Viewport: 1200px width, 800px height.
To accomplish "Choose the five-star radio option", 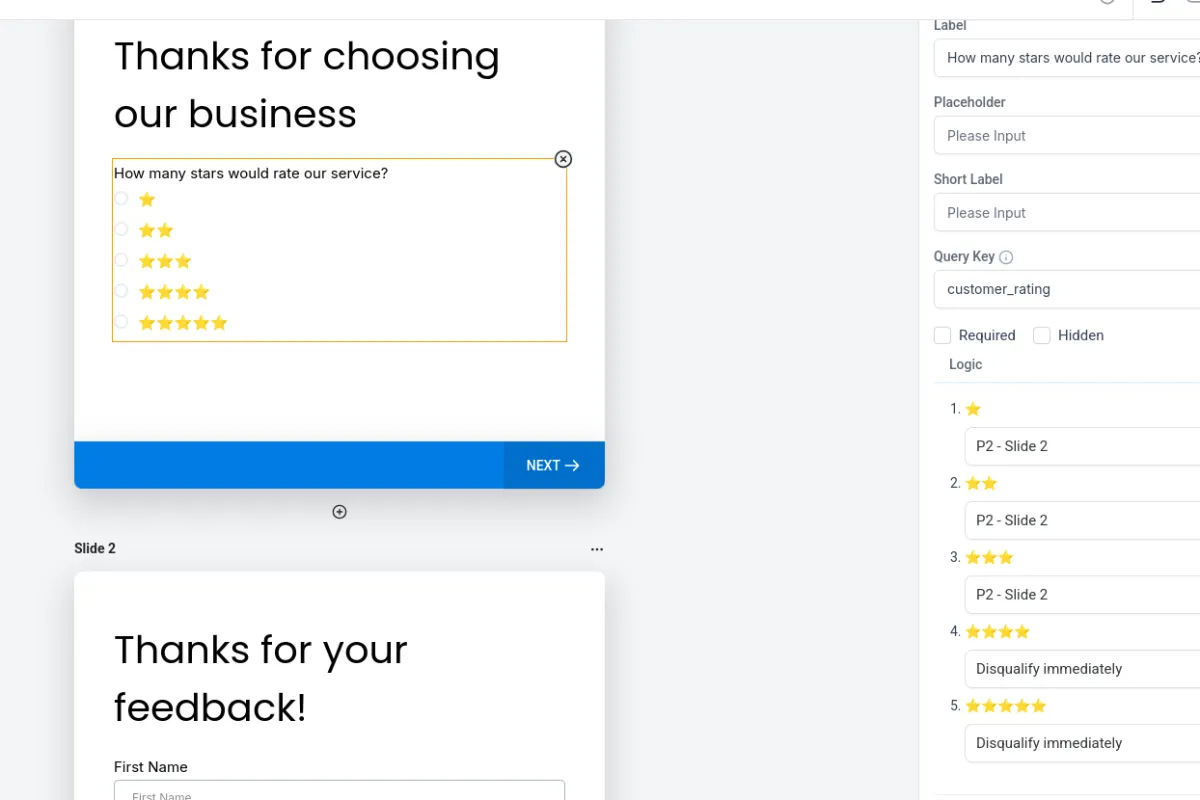I will tap(121, 321).
